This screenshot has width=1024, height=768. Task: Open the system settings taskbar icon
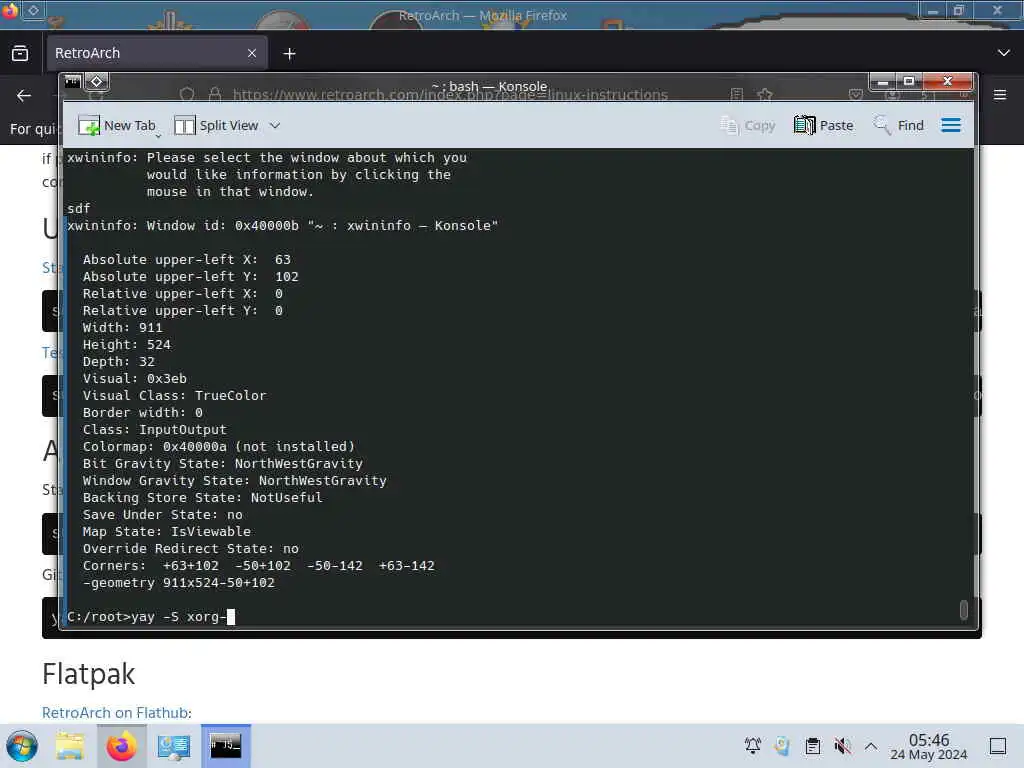tap(174, 746)
